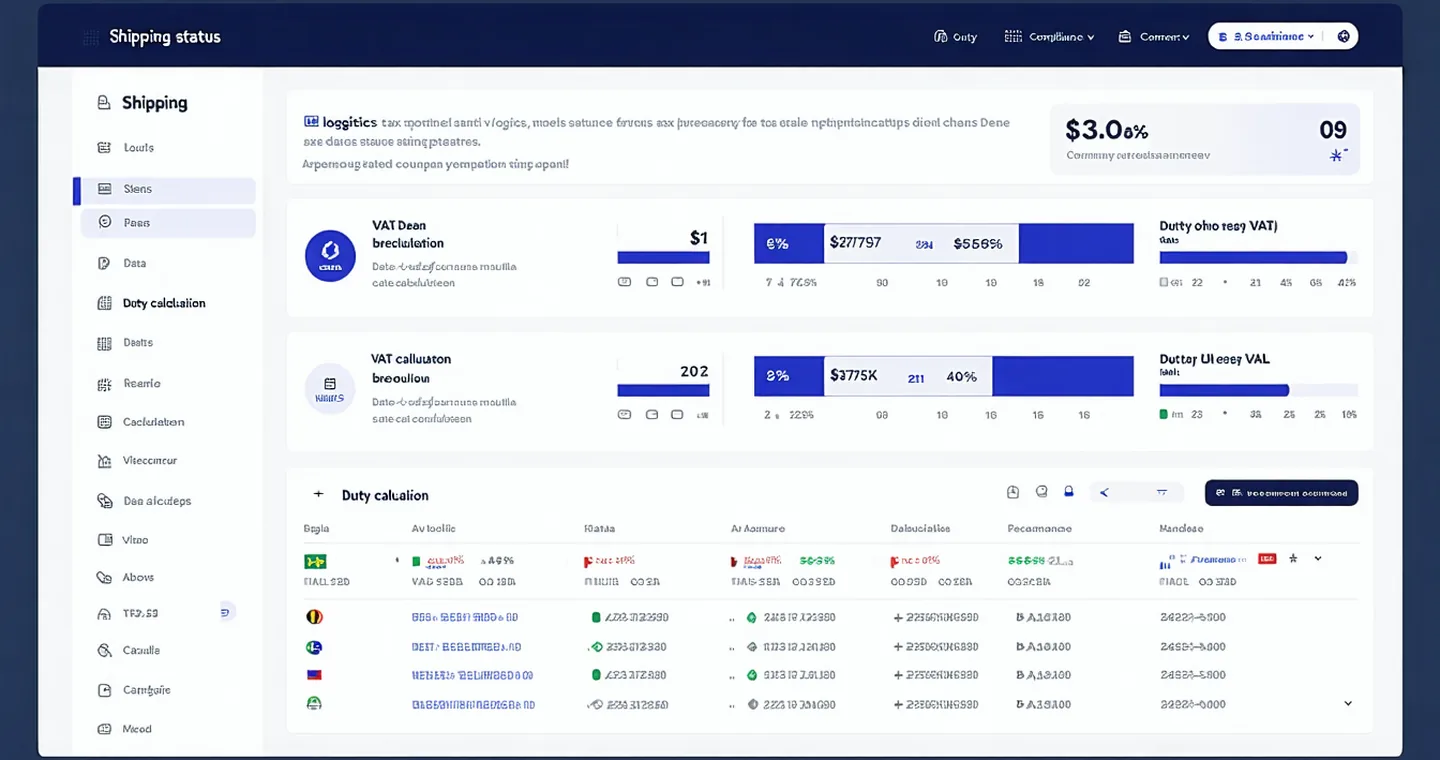Click the blue bar under $1

[x=663, y=258]
